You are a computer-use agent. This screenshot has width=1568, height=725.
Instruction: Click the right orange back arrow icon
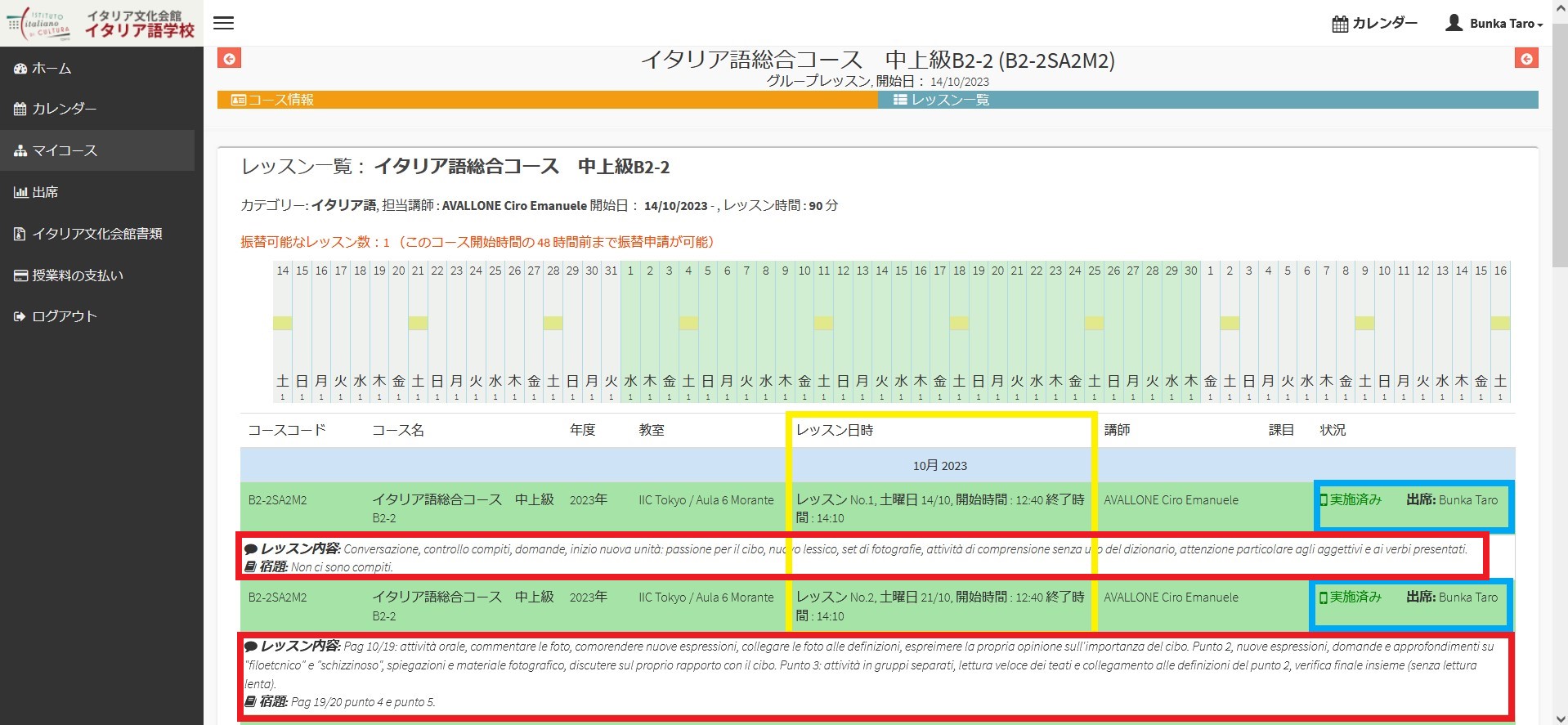(1525, 58)
